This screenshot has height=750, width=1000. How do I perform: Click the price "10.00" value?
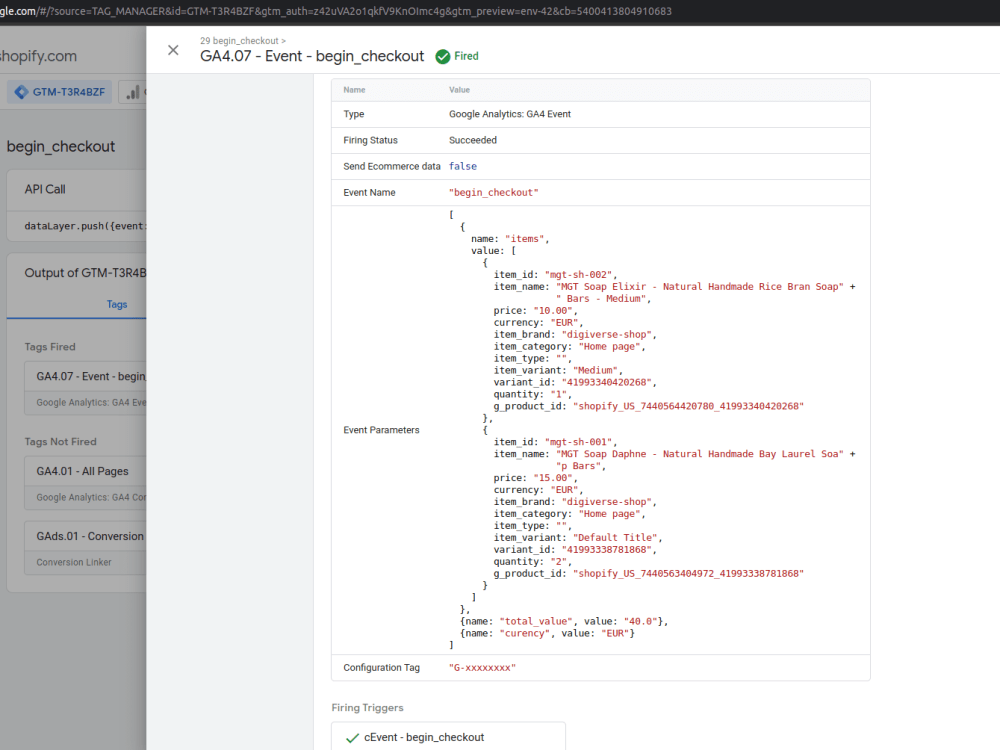[x=554, y=311]
